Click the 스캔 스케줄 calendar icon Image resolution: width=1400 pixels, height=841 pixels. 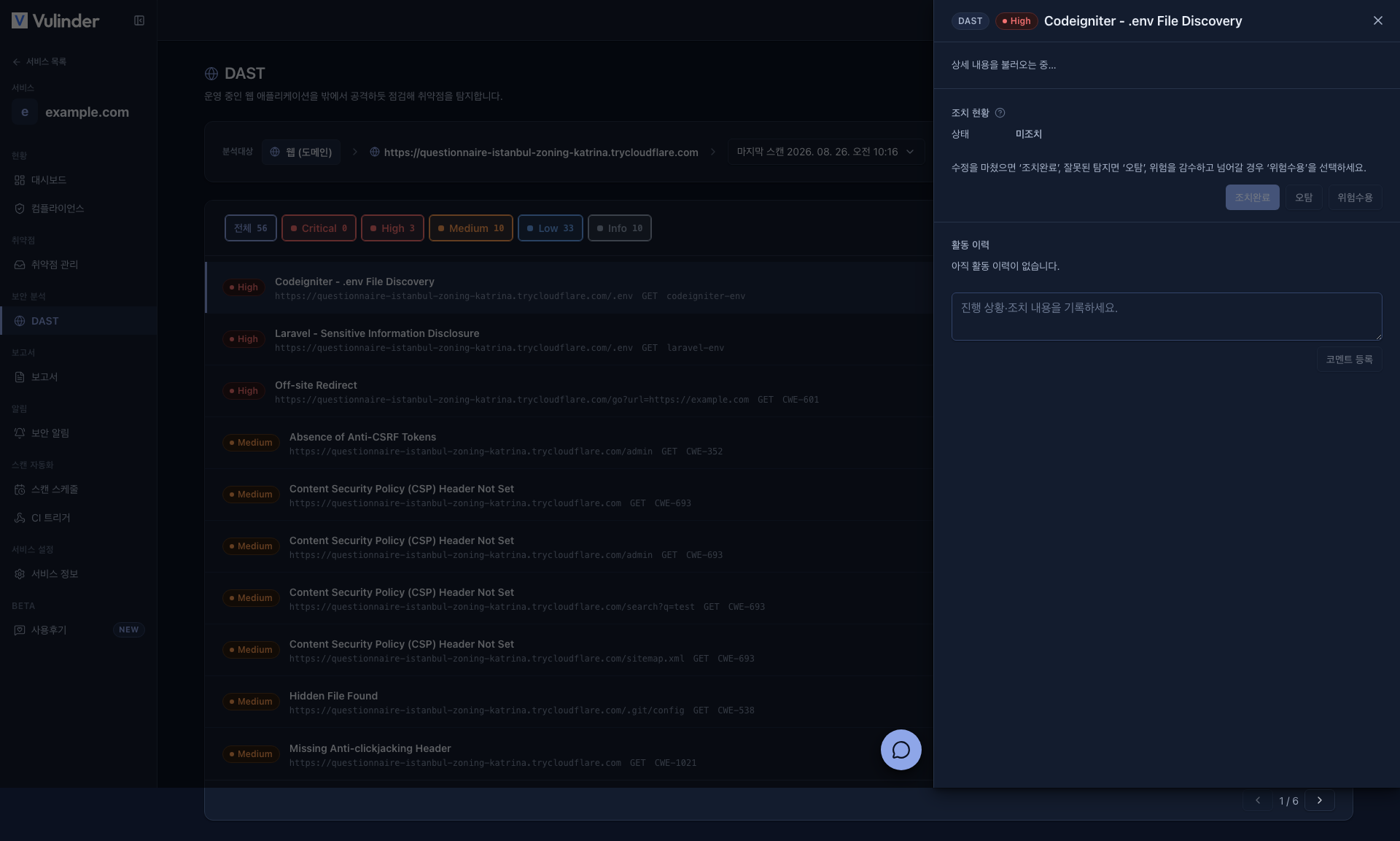[x=20, y=489]
